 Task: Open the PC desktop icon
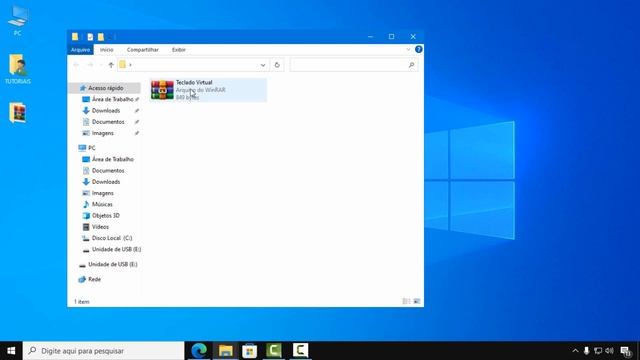(x=18, y=20)
